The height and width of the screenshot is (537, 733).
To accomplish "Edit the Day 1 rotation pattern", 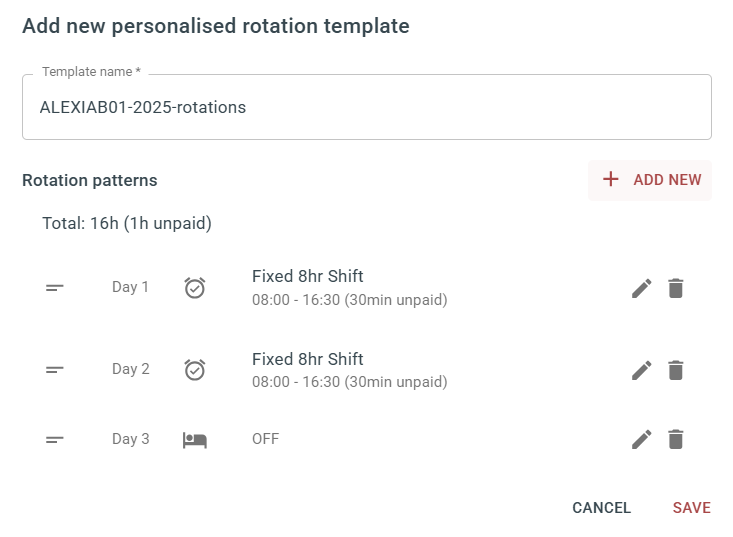I will (x=641, y=288).
